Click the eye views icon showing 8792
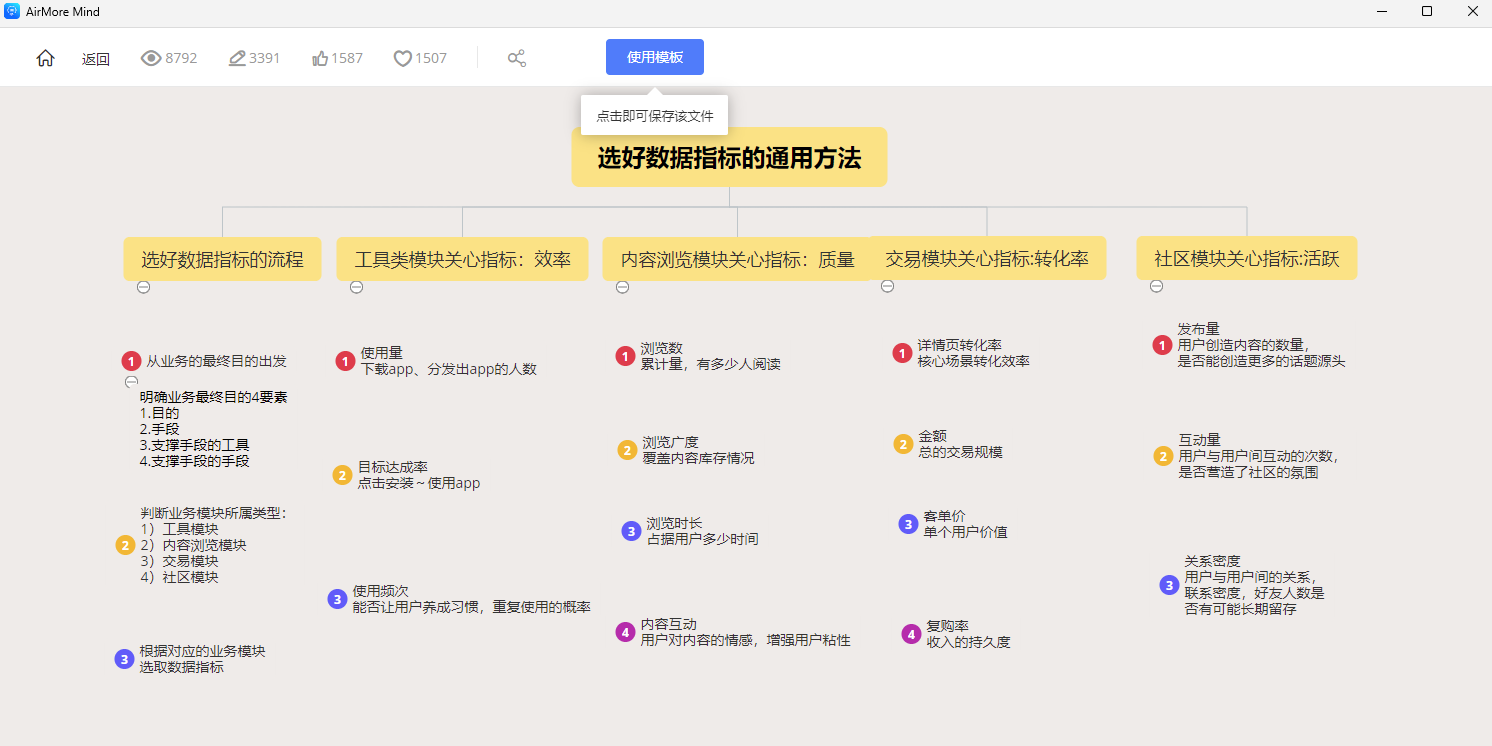The width and height of the screenshot is (1492, 746). pyautogui.click(x=151, y=58)
